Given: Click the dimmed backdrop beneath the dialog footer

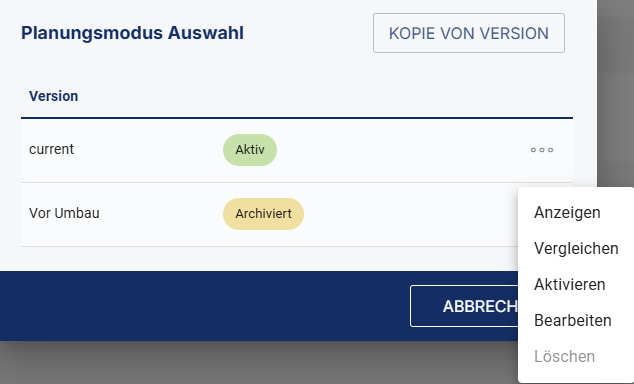Looking at the screenshot, I should coord(259,363).
